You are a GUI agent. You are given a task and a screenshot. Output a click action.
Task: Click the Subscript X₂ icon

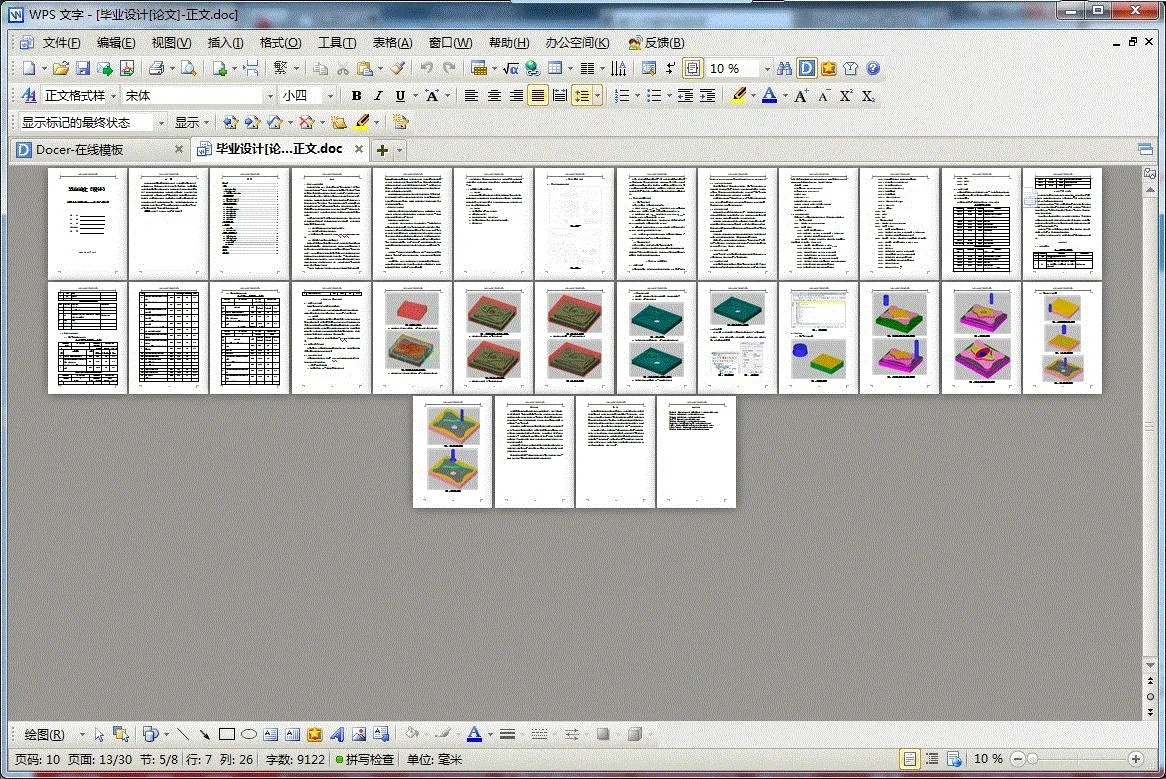[868, 95]
